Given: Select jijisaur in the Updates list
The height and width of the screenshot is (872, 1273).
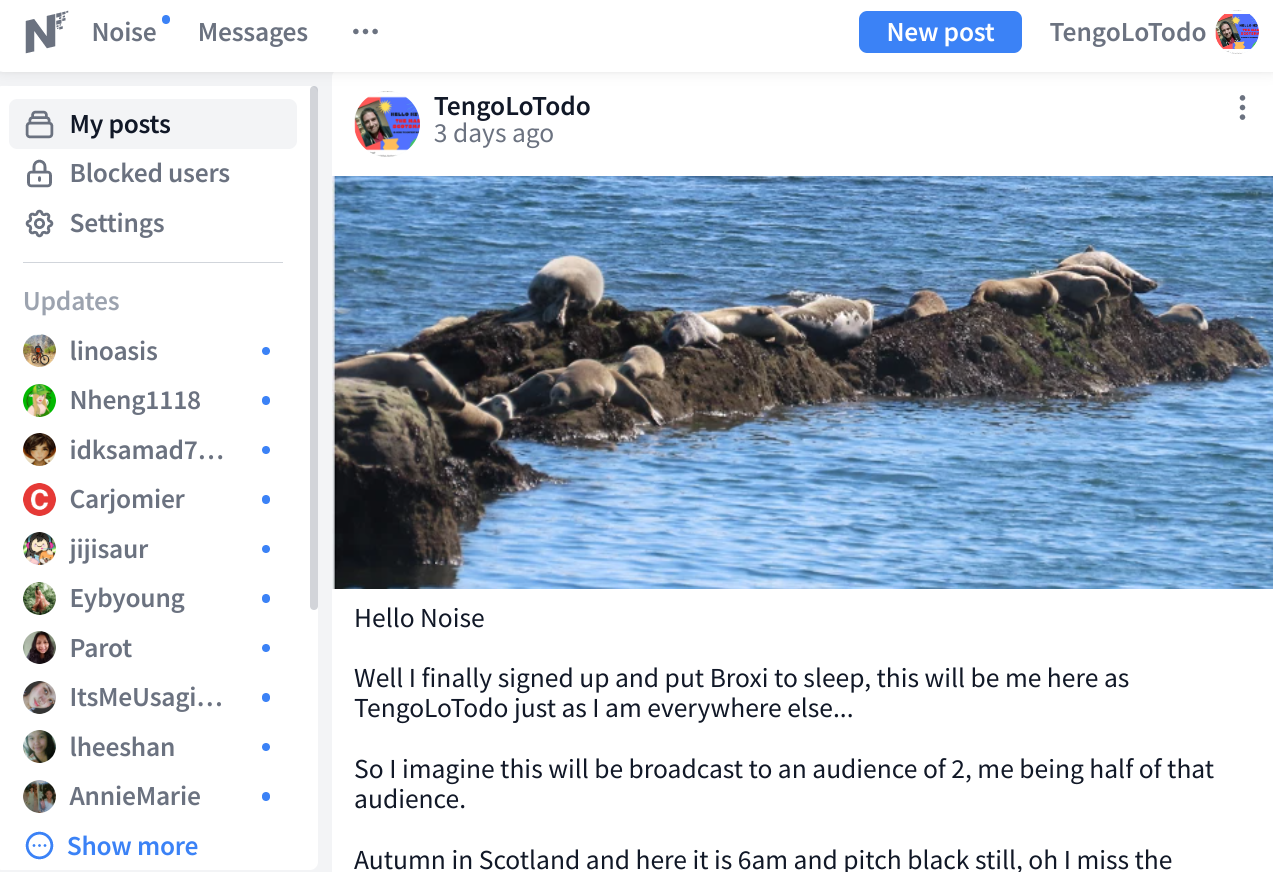Looking at the screenshot, I should [109, 549].
